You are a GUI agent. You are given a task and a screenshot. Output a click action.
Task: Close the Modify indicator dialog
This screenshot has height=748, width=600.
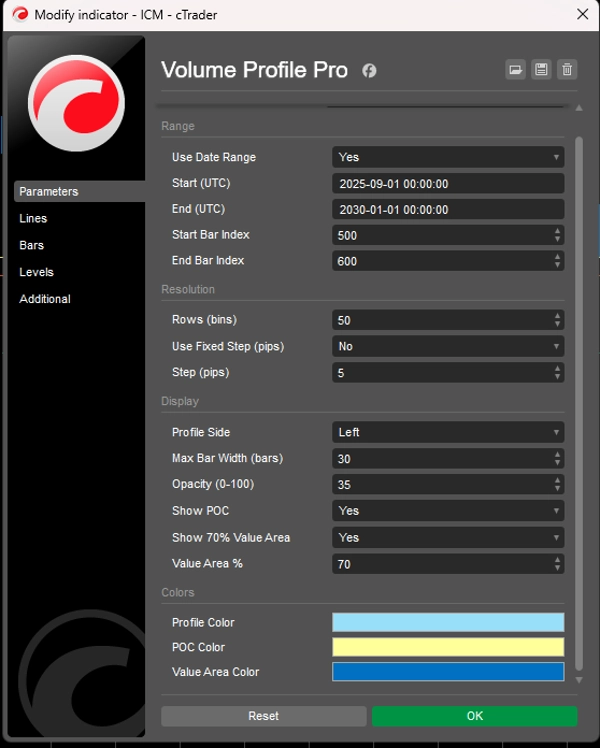point(582,14)
